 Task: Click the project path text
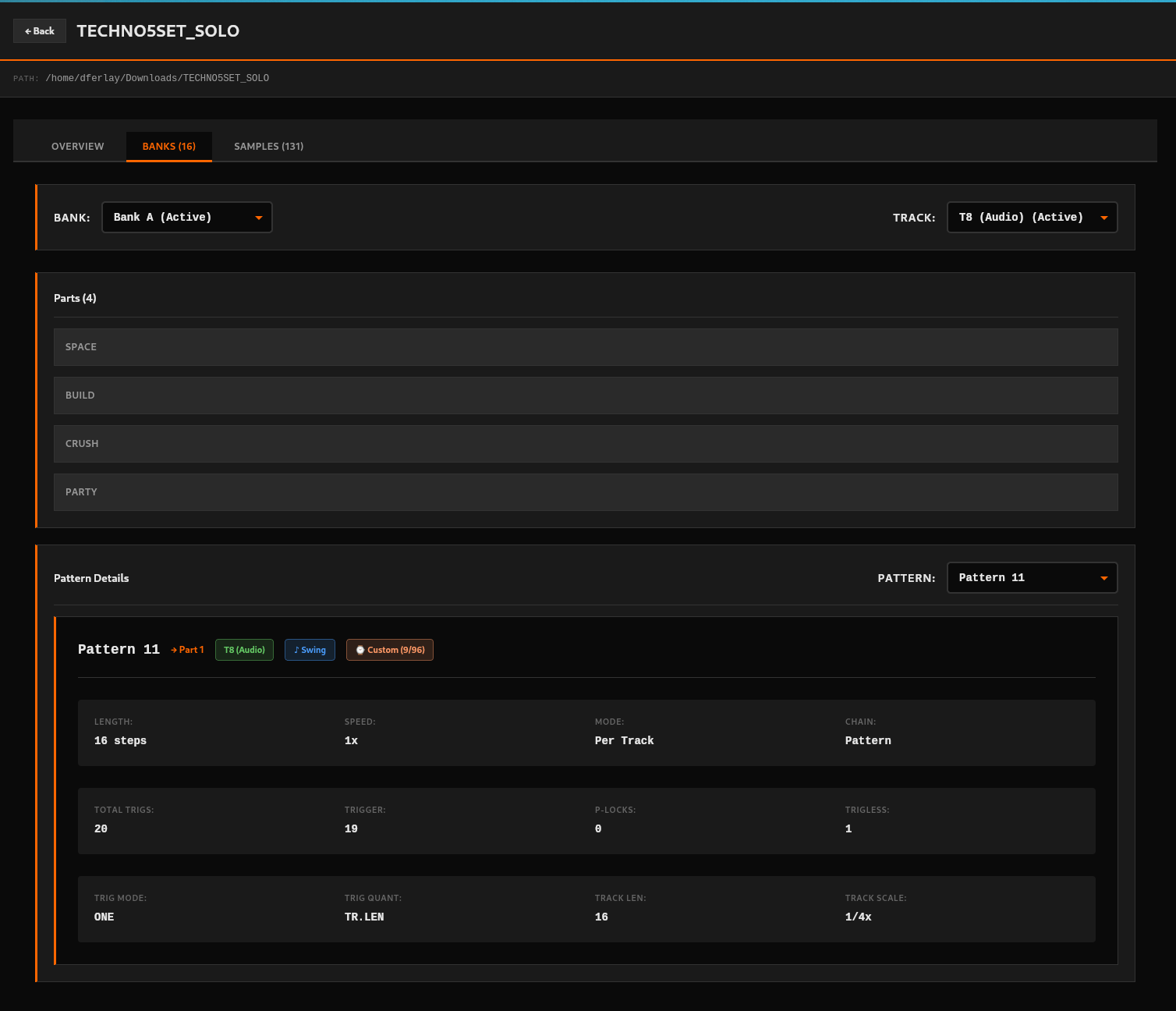pyautogui.click(x=157, y=78)
